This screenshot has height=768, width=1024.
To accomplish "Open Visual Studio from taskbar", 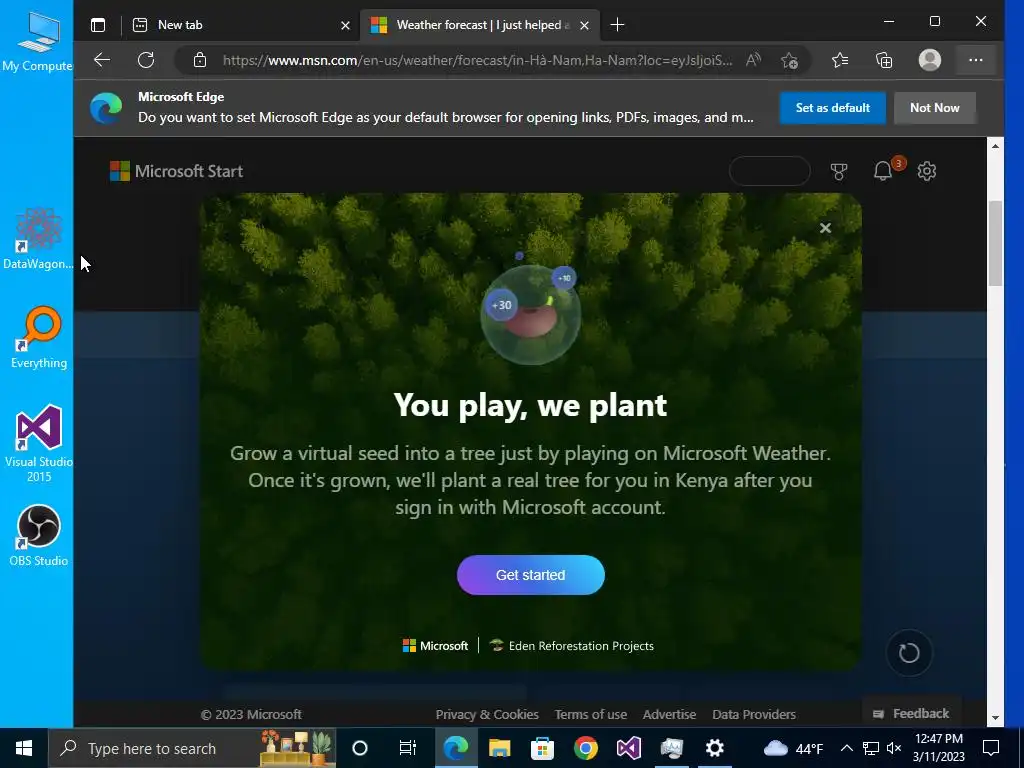I will tap(629, 748).
